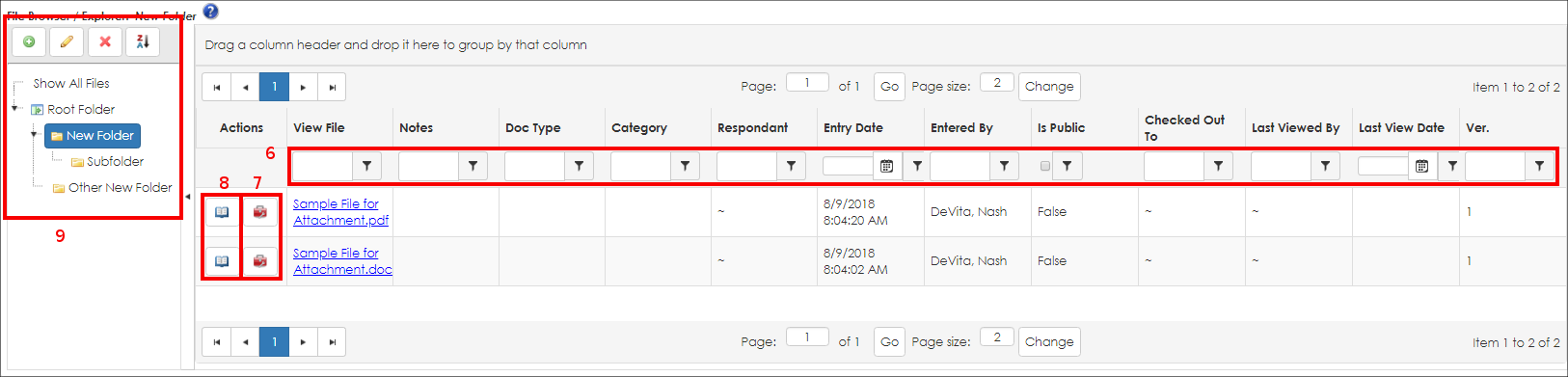1568x377 pixels.
Task: Click Notes filter text box
Action: click(x=428, y=166)
